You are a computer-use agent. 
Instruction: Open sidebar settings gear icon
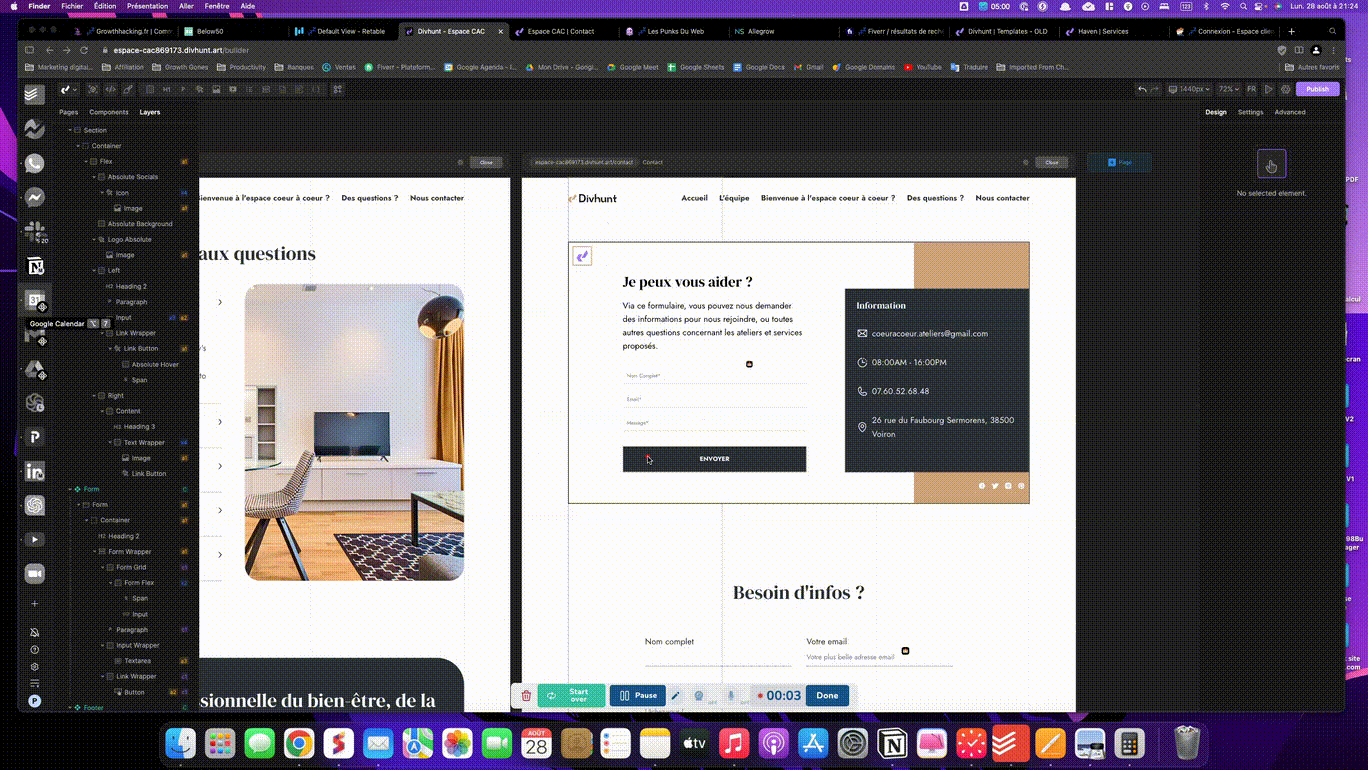[35, 667]
